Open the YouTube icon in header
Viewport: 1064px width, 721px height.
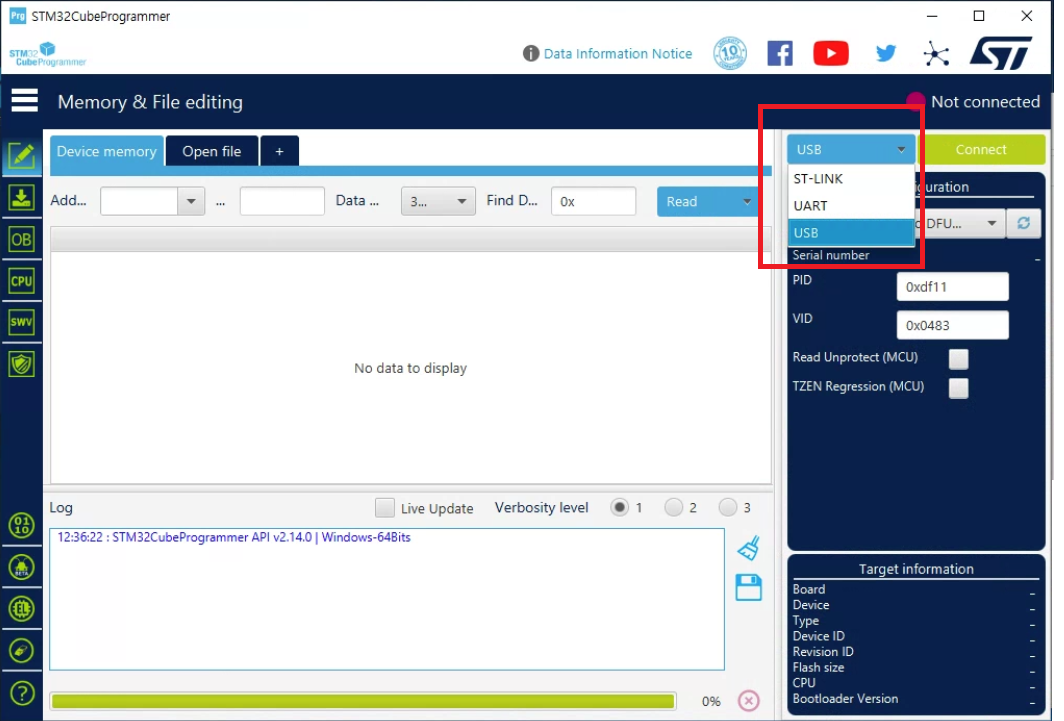click(x=831, y=53)
